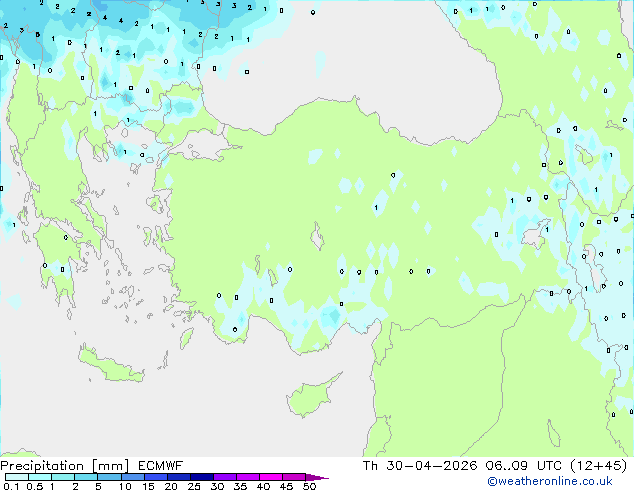Click the legend value label "35"

pos(240,486)
